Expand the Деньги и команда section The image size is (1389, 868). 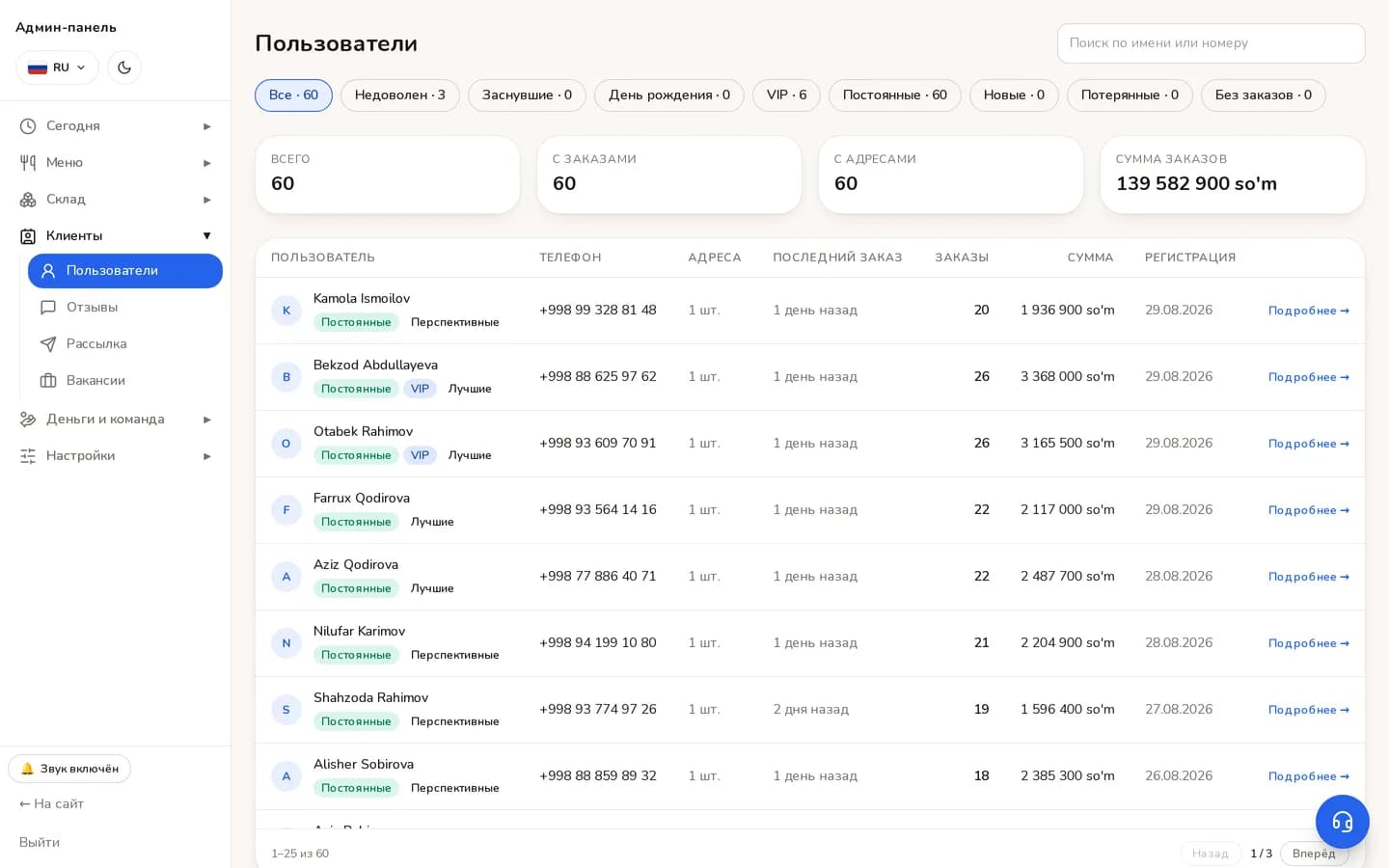coord(116,420)
